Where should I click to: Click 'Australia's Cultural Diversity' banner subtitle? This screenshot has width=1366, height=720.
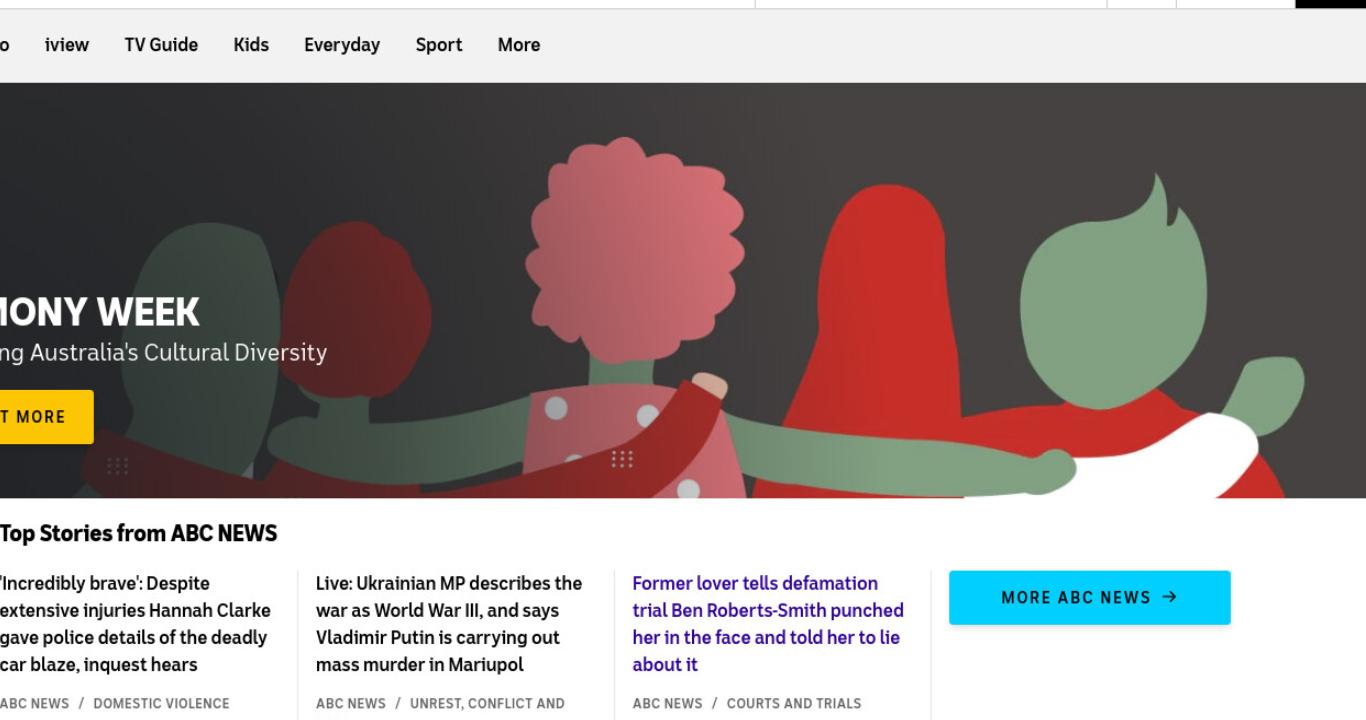[178, 353]
